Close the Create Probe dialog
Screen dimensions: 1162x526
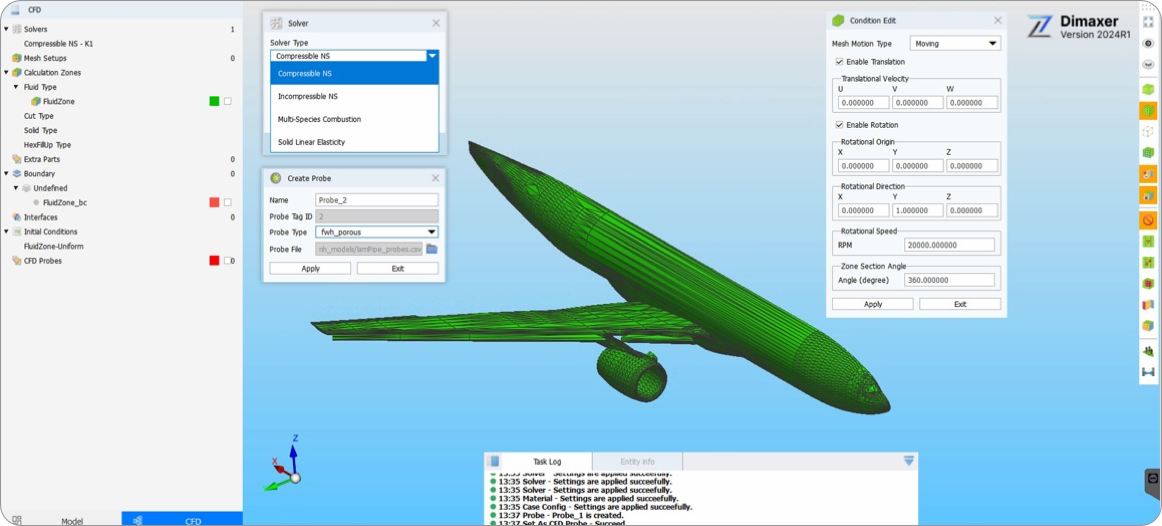pyautogui.click(x=436, y=178)
